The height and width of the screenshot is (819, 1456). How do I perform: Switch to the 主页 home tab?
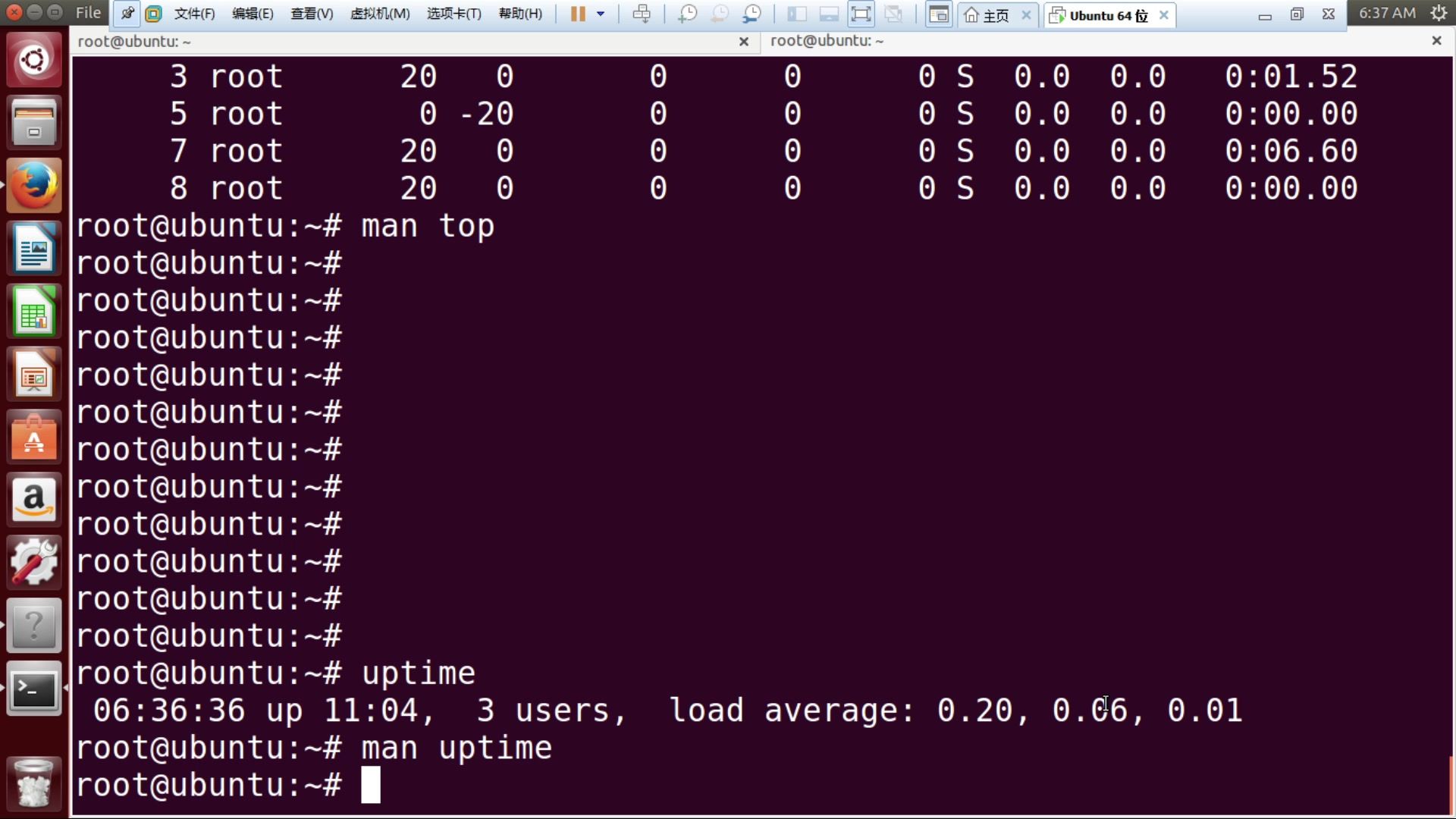[987, 15]
